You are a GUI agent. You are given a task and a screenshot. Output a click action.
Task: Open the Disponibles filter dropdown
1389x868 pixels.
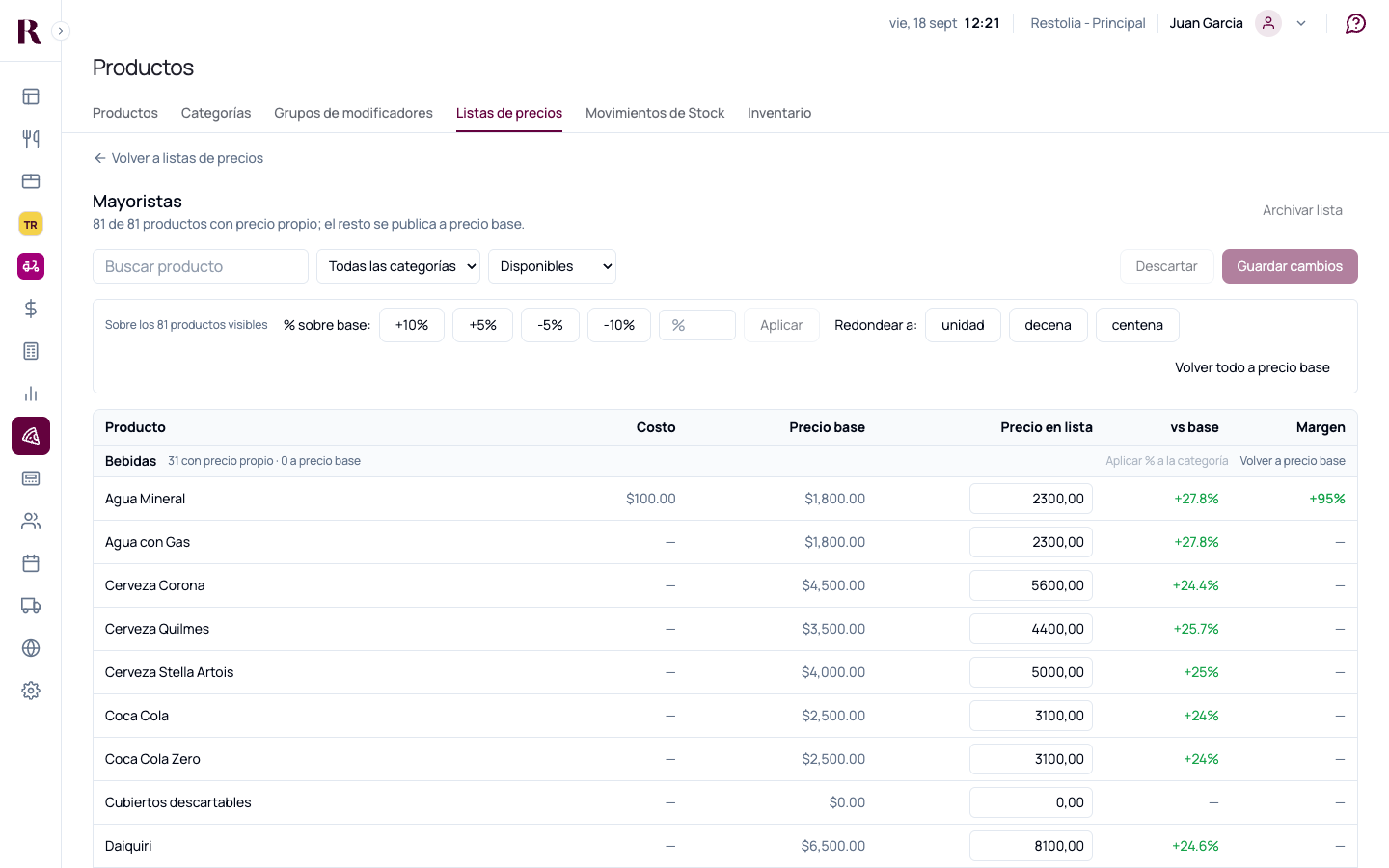[x=552, y=266]
